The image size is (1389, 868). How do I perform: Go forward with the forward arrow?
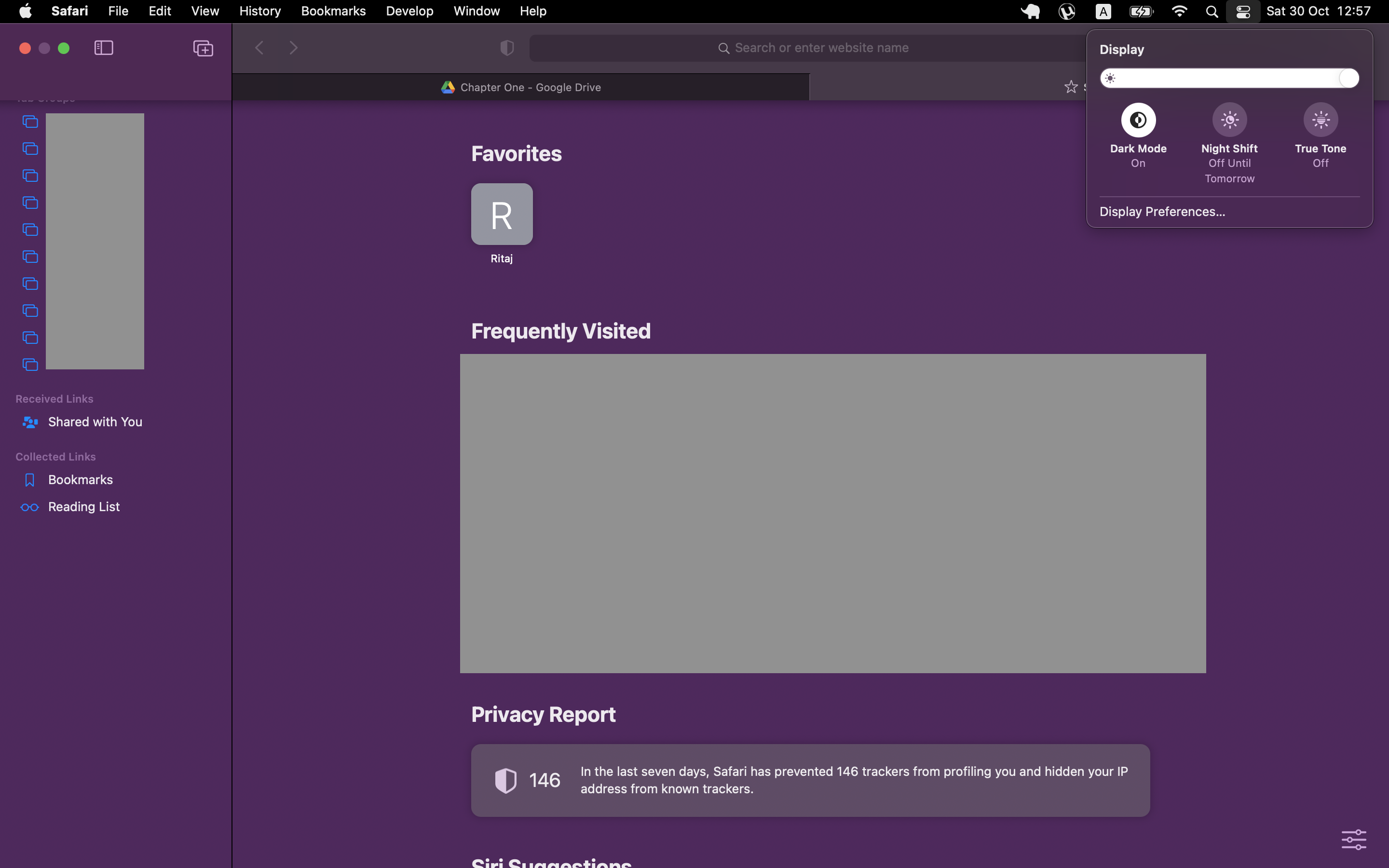293,48
